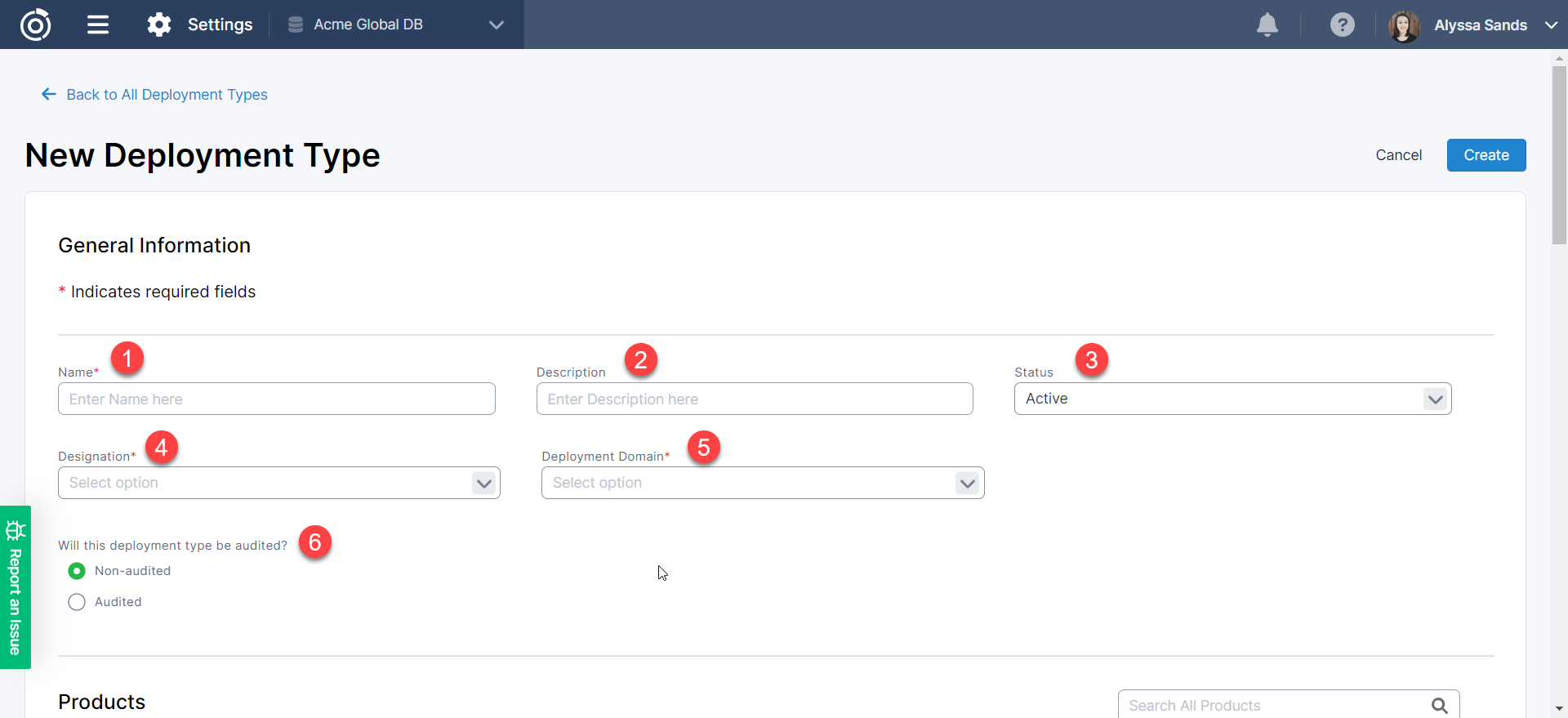Click the vertical page scrollbar
This screenshot has width=1568, height=718.
pos(1559,155)
